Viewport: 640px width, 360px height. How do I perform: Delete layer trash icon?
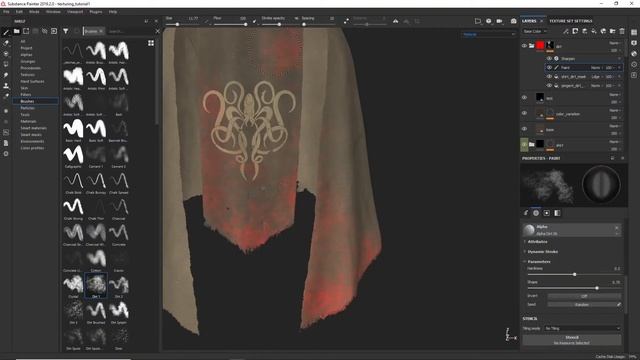click(x=622, y=31)
